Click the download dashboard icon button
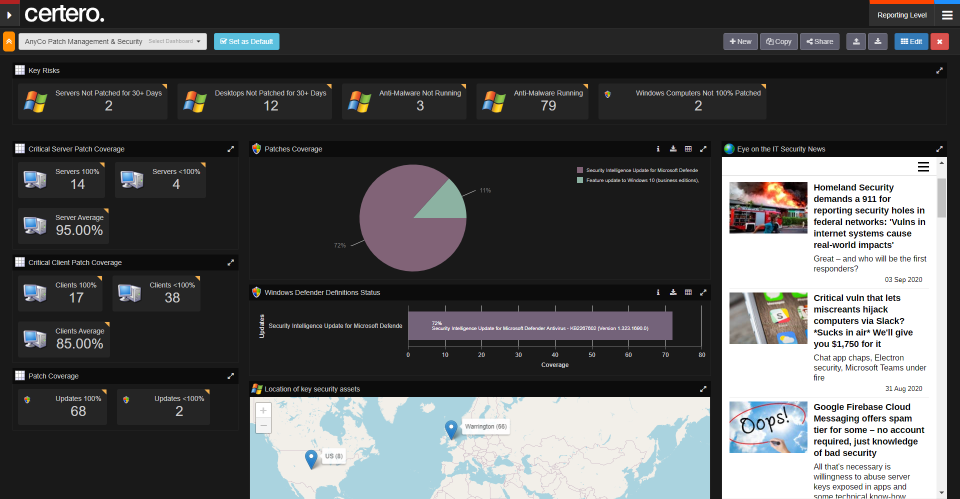960x499 pixels. click(x=877, y=41)
